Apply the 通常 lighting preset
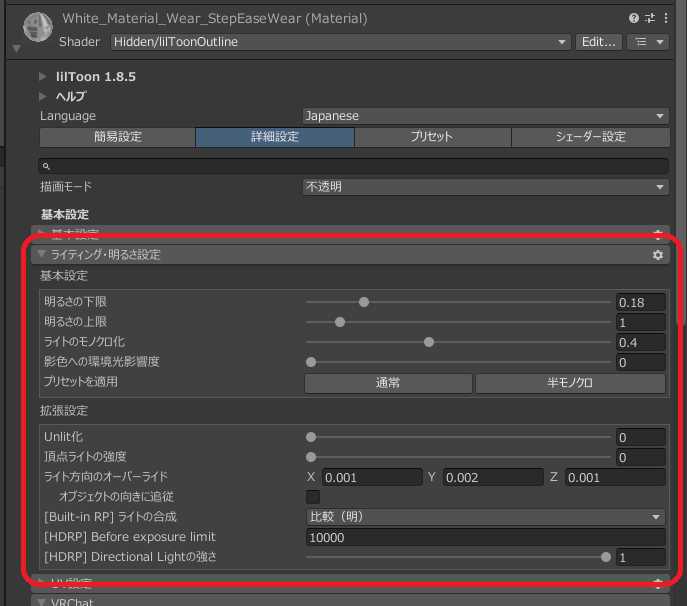The height and width of the screenshot is (606, 687). click(x=388, y=383)
